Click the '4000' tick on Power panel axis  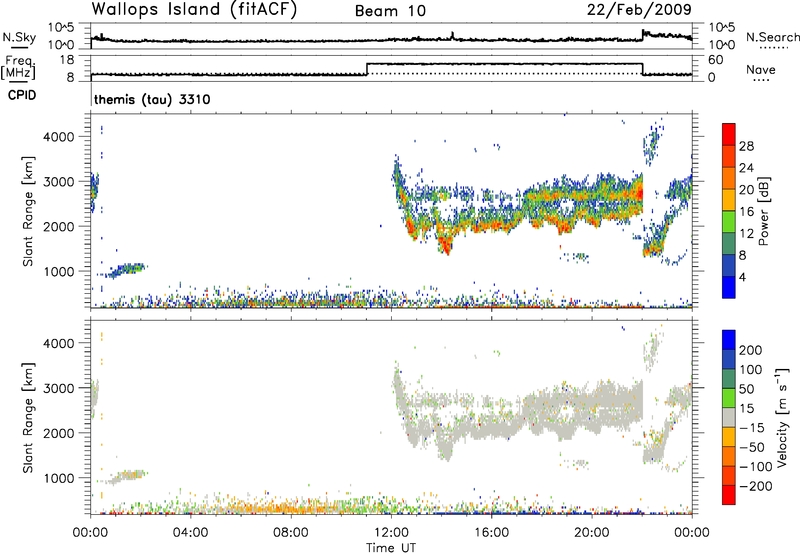(59, 137)
